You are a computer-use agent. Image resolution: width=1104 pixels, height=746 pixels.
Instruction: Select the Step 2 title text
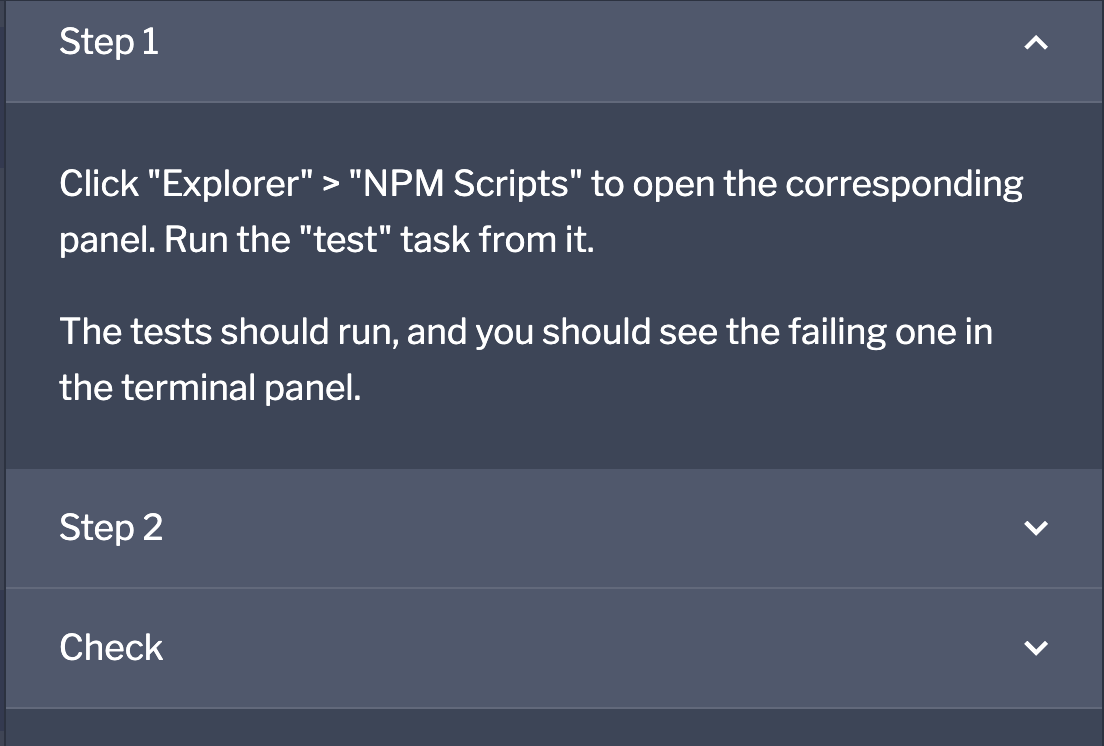[x=111, y=528]
